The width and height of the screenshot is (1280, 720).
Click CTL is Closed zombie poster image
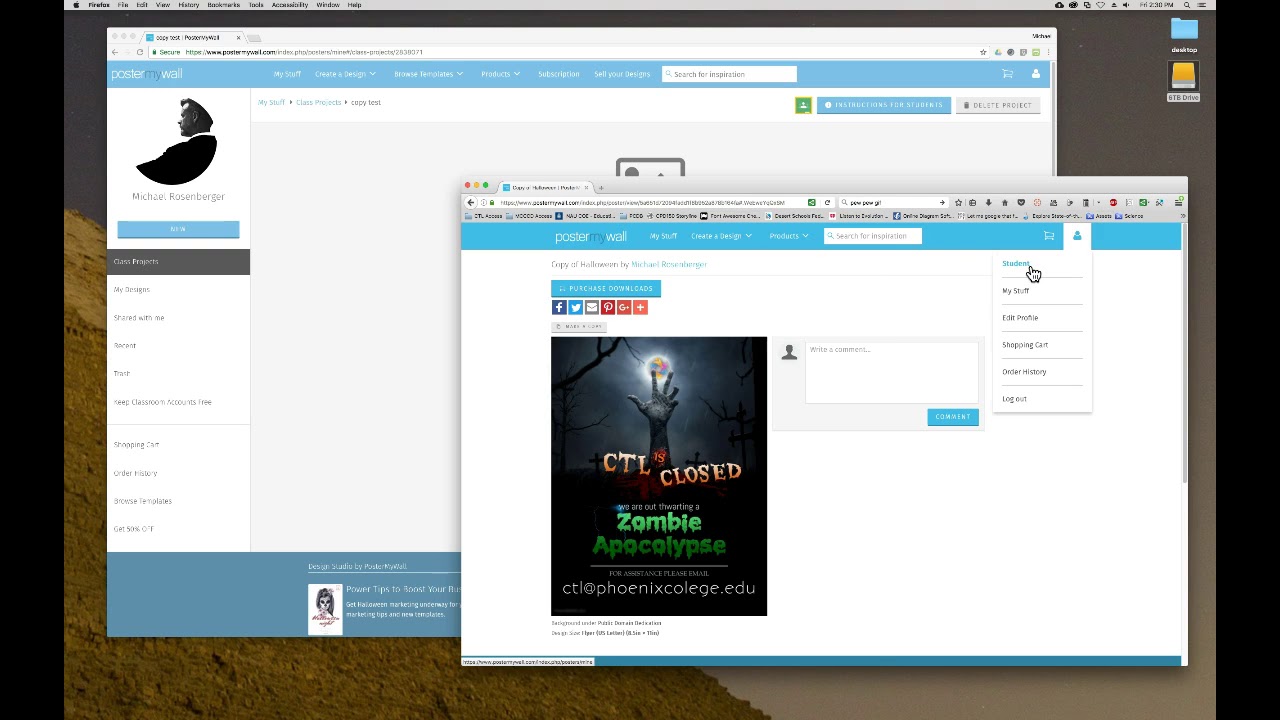(659, 476)
